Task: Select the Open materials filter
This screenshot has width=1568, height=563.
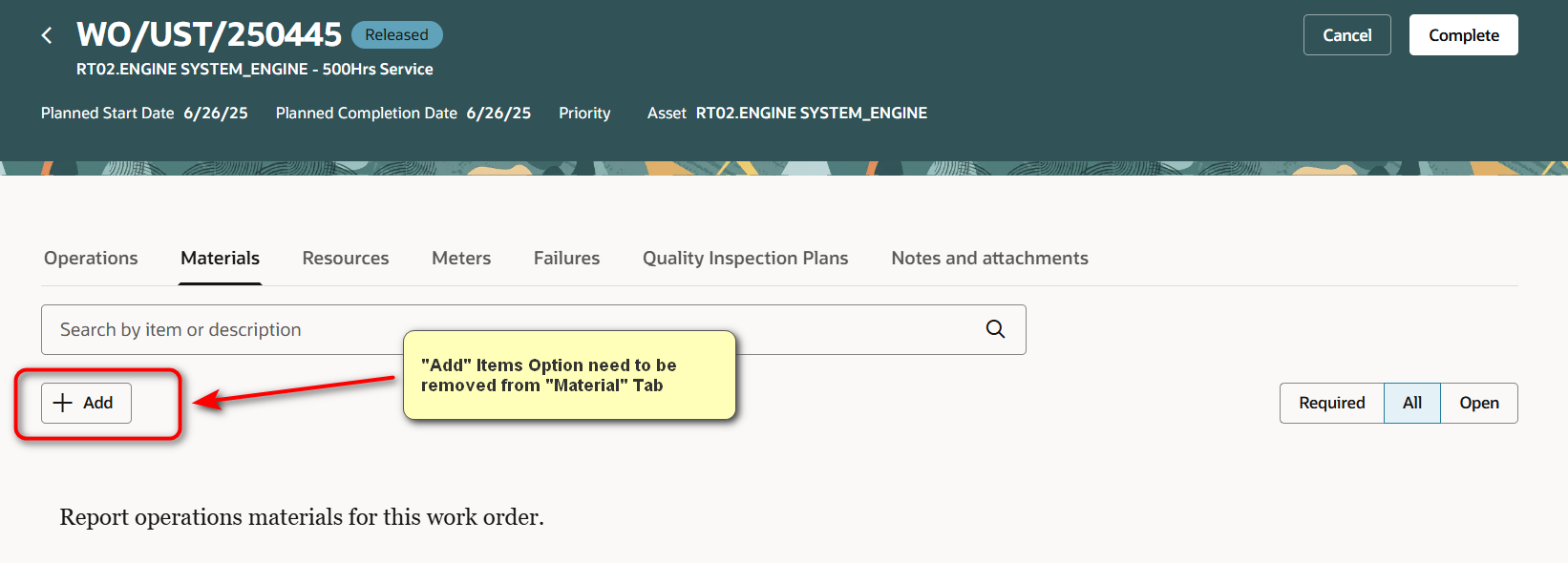Action: tap(1478, 403)
